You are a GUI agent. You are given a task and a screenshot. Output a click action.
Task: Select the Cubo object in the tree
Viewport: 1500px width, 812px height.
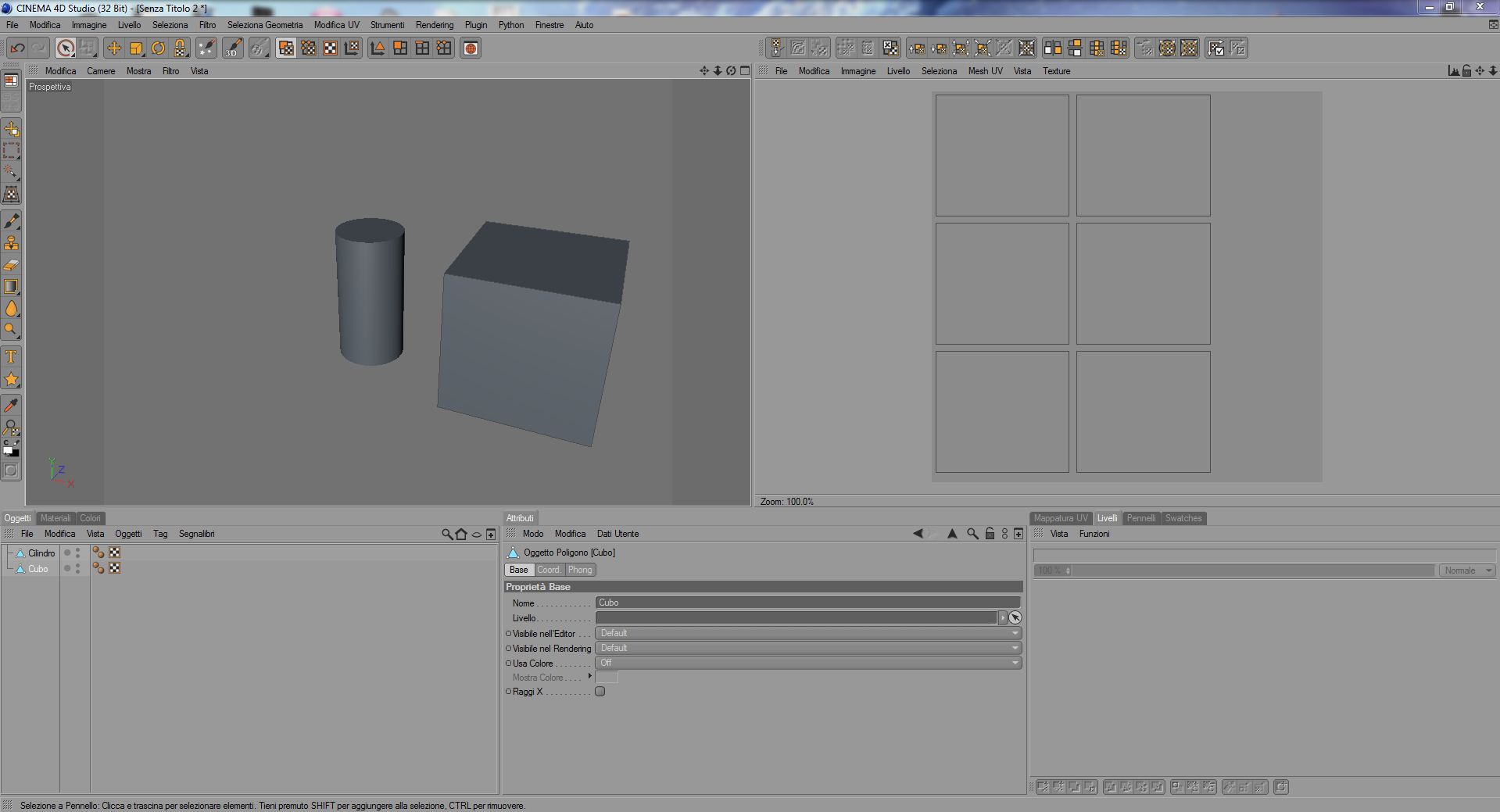(x=38, y=569)
